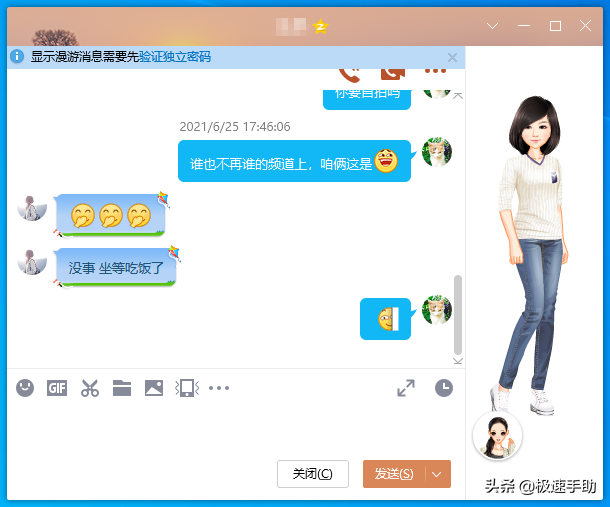
Task: Open the emoji picker smiley icon
Action: (25, 388)
